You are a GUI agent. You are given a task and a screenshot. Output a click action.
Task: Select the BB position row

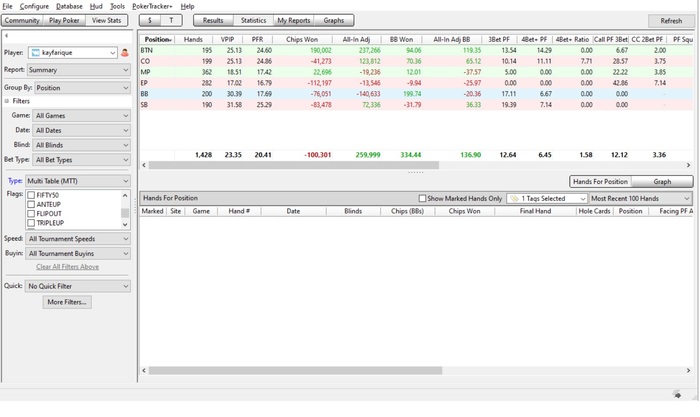(x=417, y=94)
